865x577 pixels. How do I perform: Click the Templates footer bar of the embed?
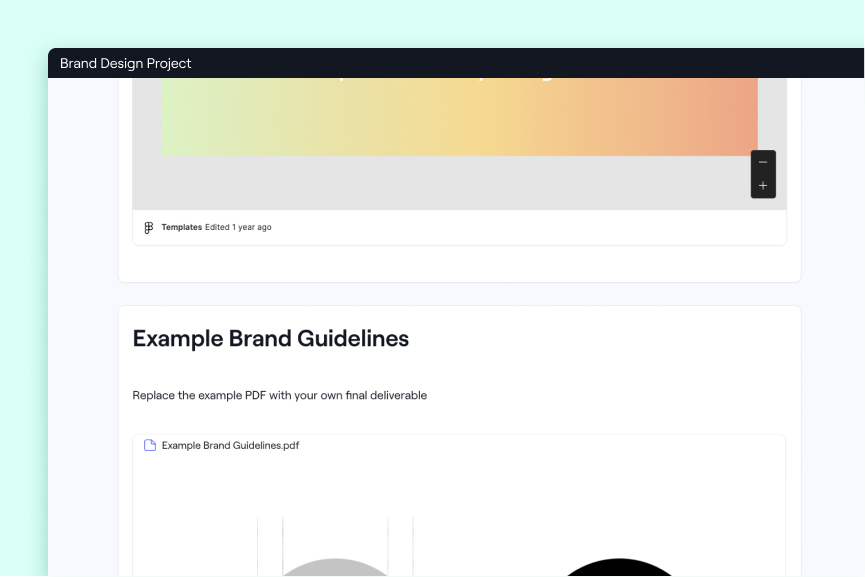click(x=459, y=227)
